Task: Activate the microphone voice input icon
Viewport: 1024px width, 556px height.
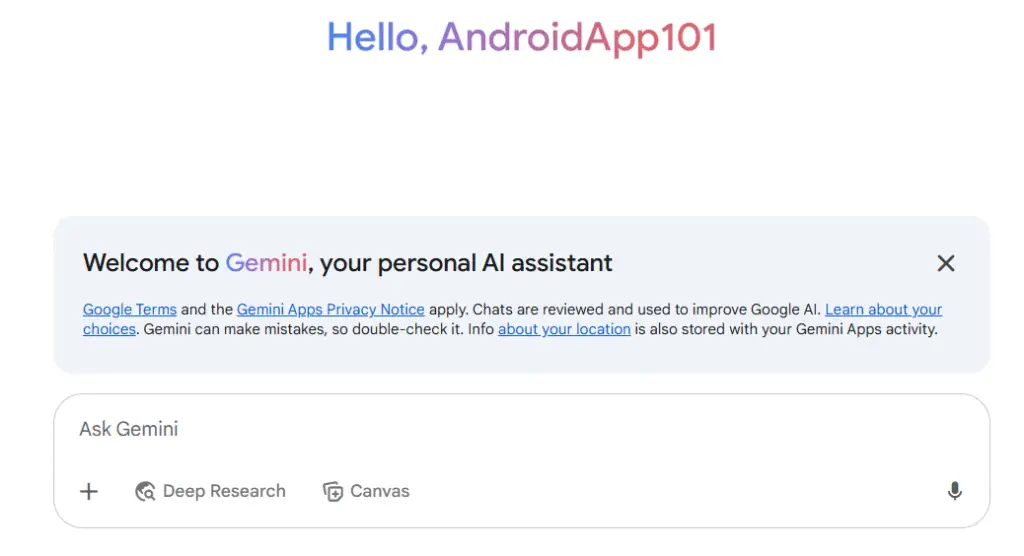Action: [954, 491]
